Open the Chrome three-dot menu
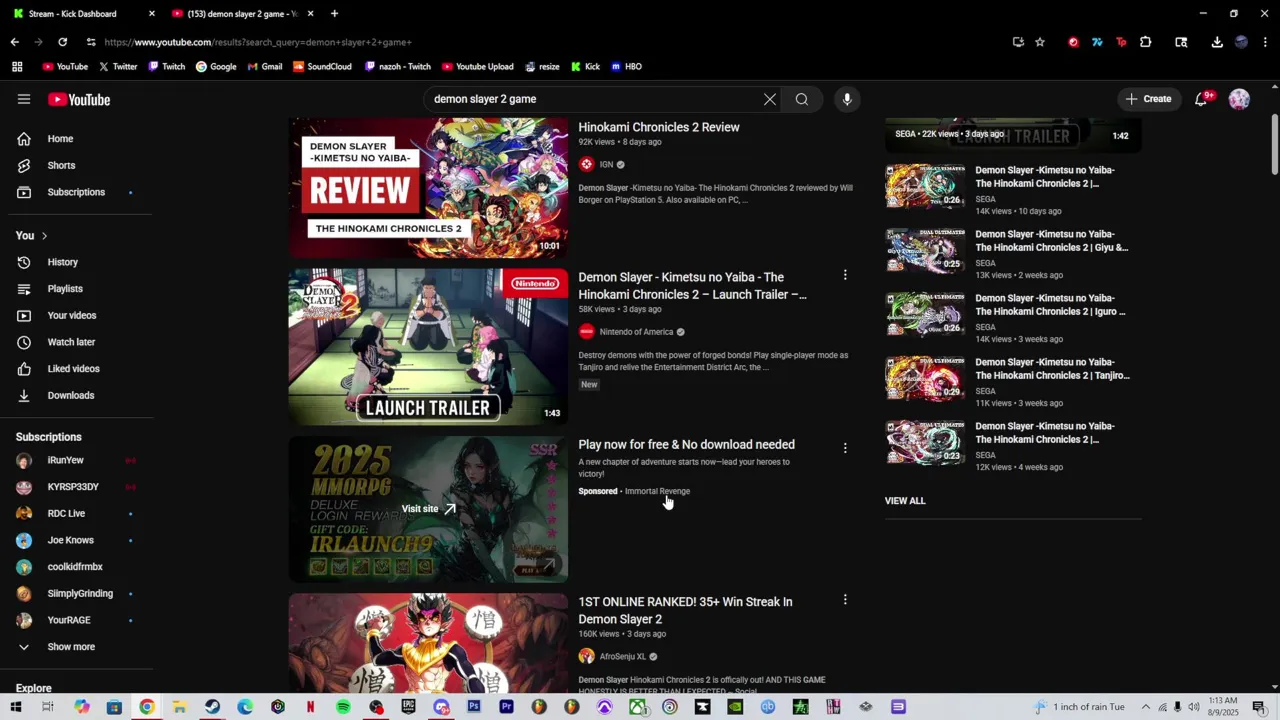 click(1266, 42)
